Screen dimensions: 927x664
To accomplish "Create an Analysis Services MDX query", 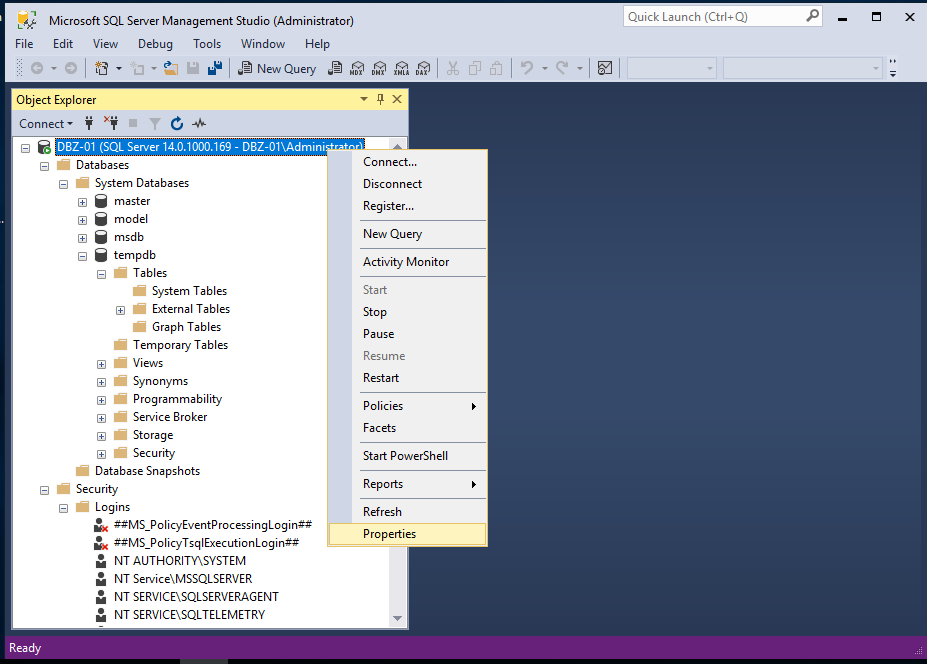I will tap(357, 69).
